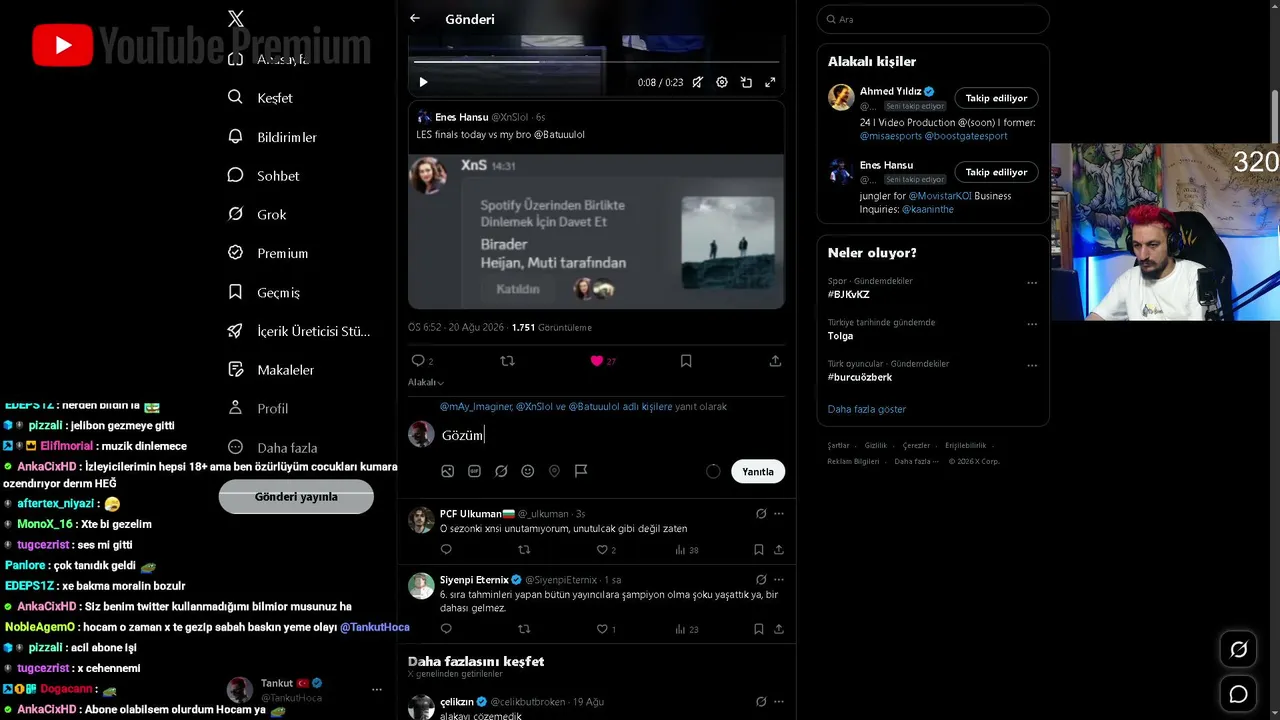Toggle Takip ediliyor for Ahmed Yıldız
Viewport: 1280px width, 720px height.
click(x=996, y=98)
